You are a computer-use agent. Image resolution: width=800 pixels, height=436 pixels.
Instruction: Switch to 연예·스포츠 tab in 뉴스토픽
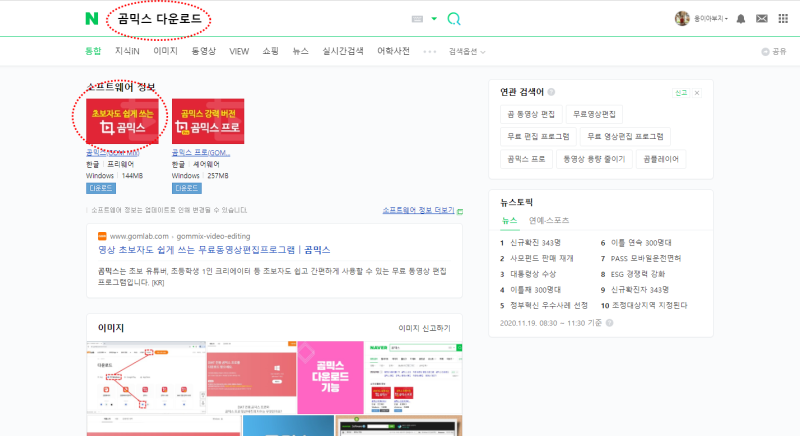coord(548,220)
